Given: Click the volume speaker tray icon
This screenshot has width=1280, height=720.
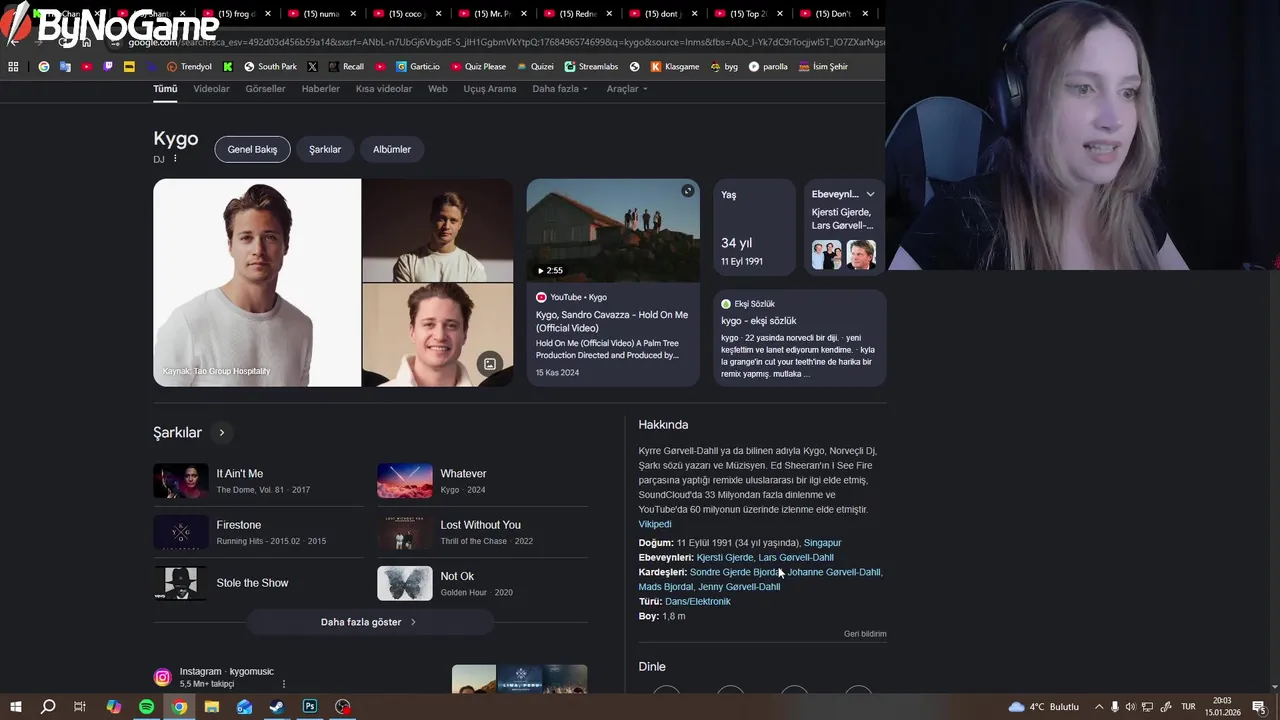Looking at the screenshot, I should tap(1131, 706).
